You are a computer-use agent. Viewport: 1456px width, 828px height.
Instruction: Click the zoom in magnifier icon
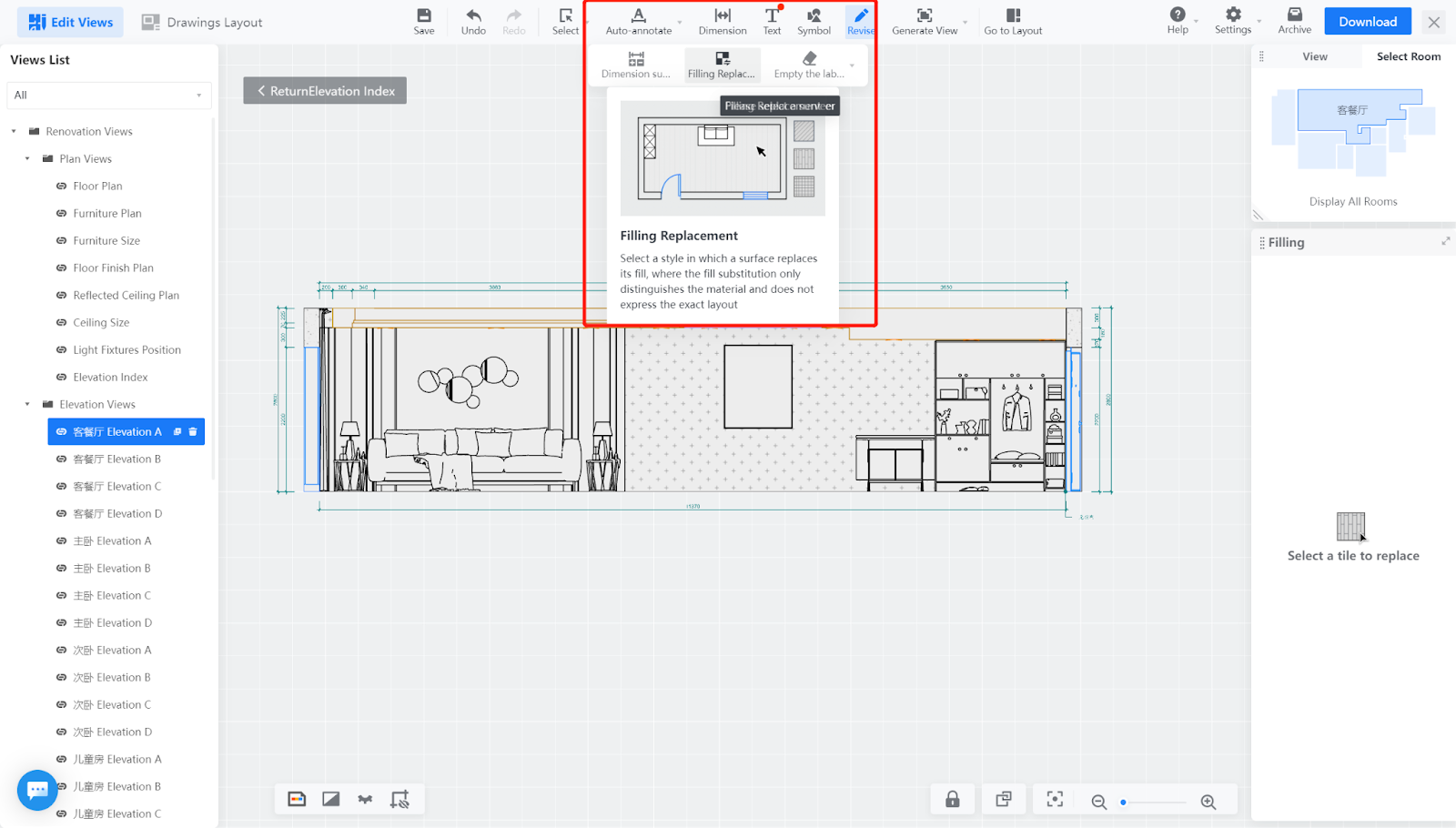[x=1208, y=802]
